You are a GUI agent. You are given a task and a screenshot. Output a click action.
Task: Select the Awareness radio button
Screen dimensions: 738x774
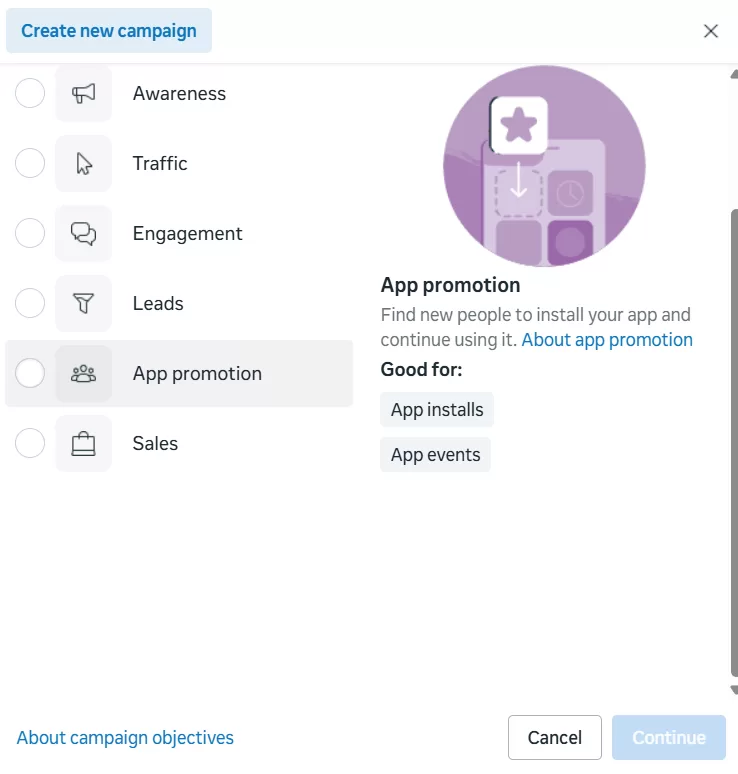point(30,94)
